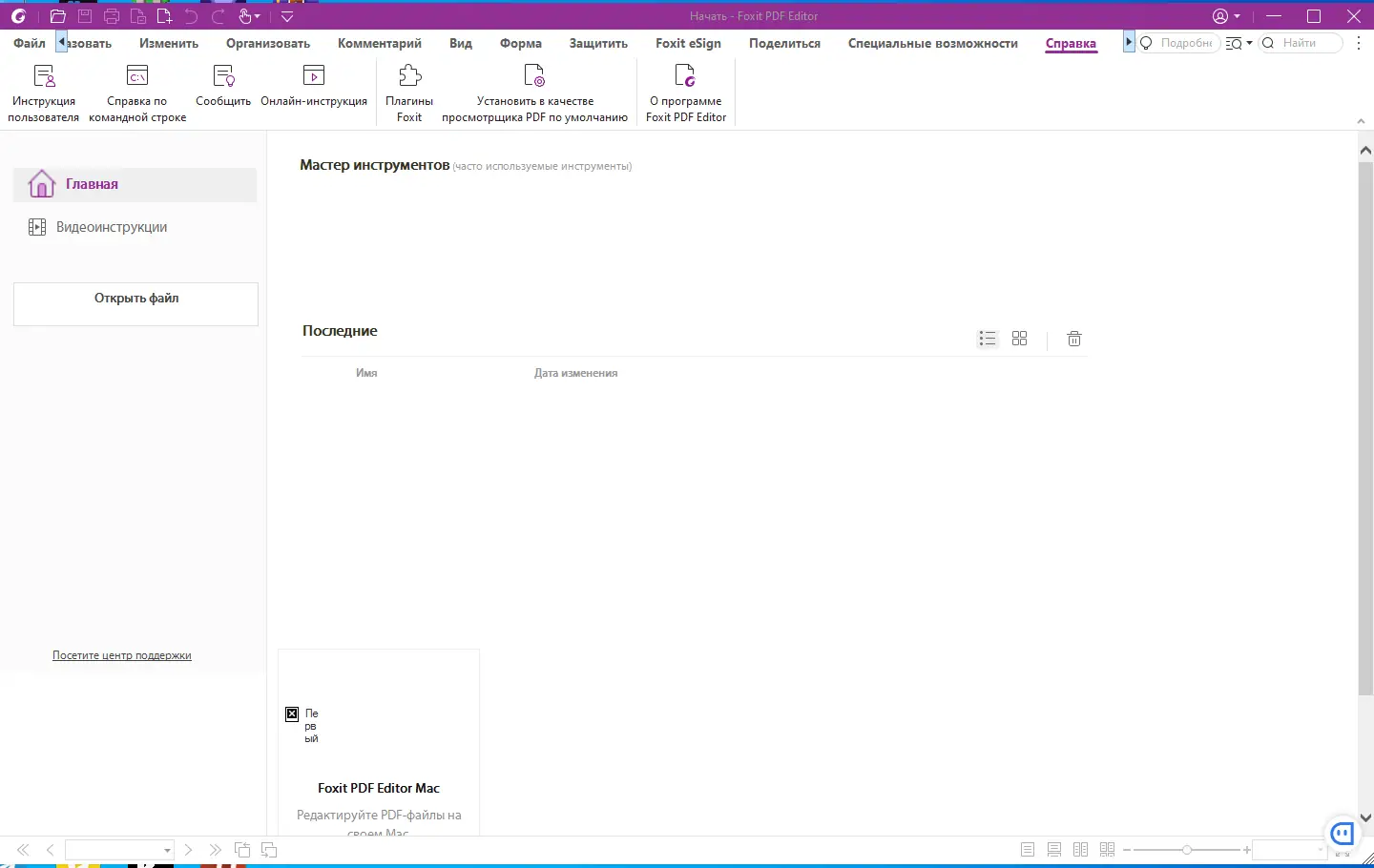The height and width of the screenshot is (868, 1374).
Task: Set Foxit as default PDF viewer
Action: coord(535,93)
